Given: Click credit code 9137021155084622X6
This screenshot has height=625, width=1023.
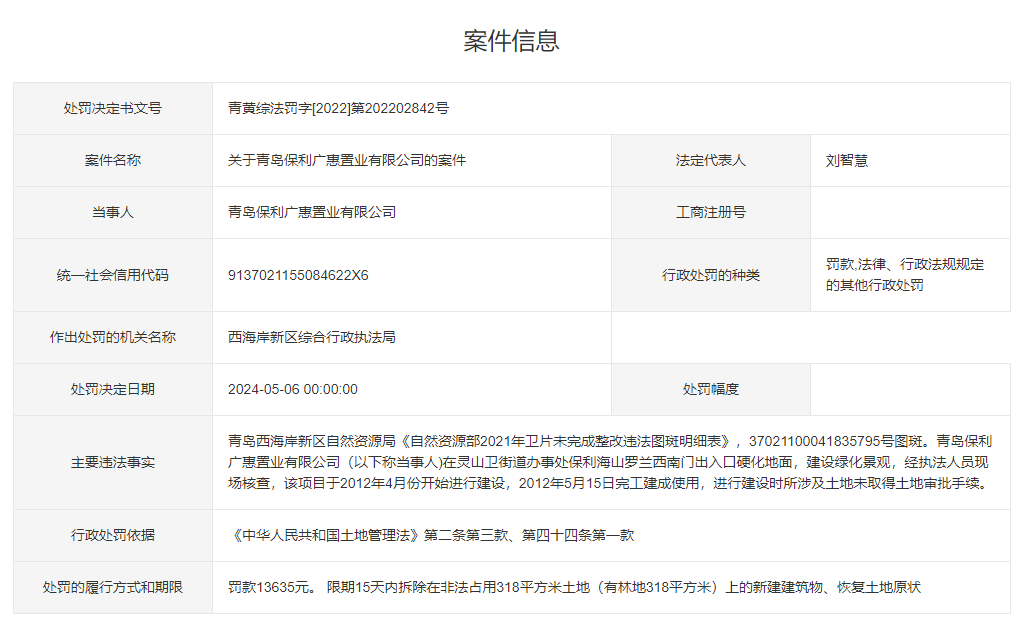Looking at the screenshot, I should point(298,275).
